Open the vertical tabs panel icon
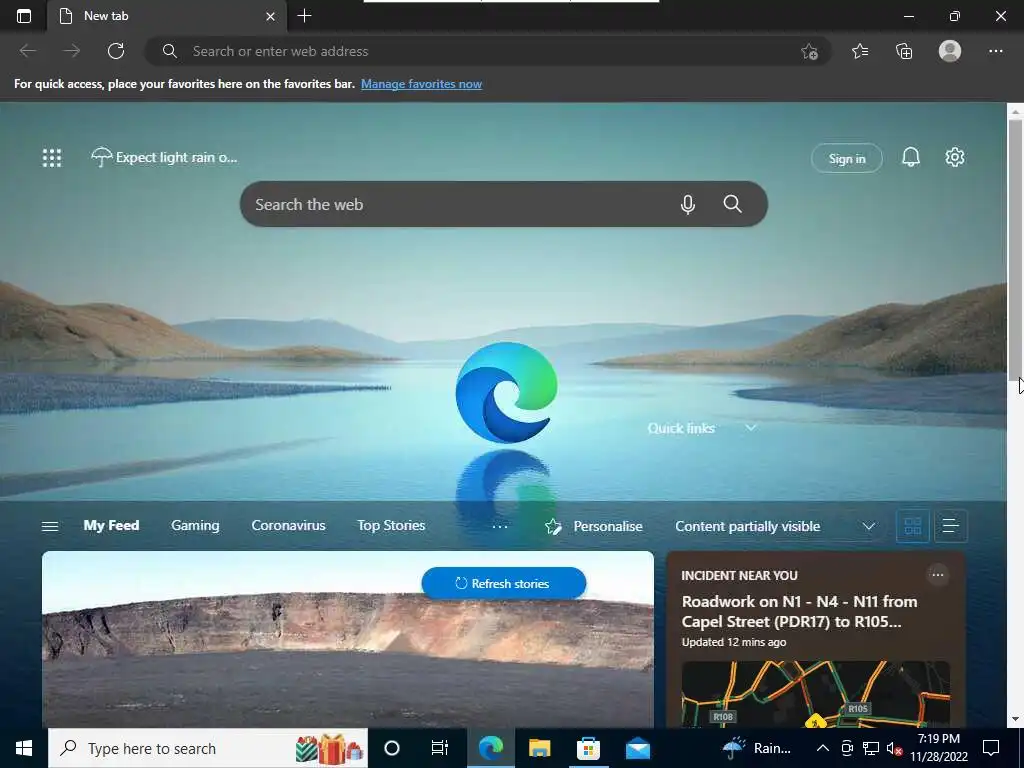 coord(24,16)
